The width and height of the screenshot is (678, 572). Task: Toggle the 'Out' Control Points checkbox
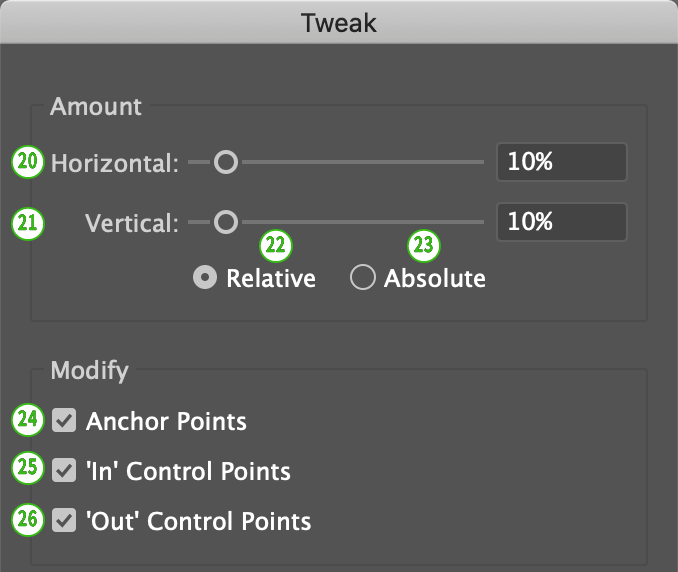(65, 521)
